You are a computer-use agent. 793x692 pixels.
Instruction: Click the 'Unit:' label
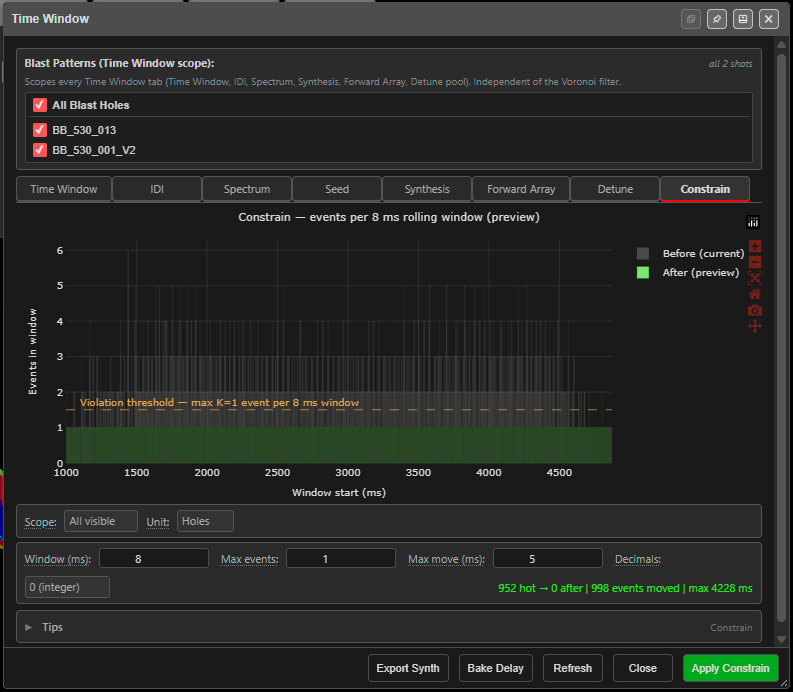click(x=158, y=522)
